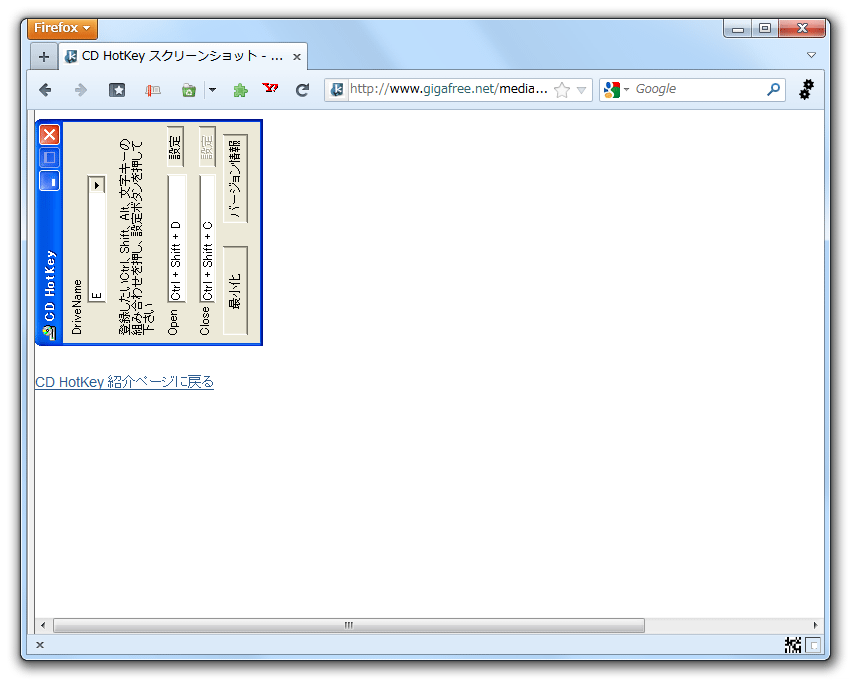Image resolution: width=853 pixels, height=684 pixels.
Task: Expand dropdown arrow beside basket icon
Action: (212, 90)
